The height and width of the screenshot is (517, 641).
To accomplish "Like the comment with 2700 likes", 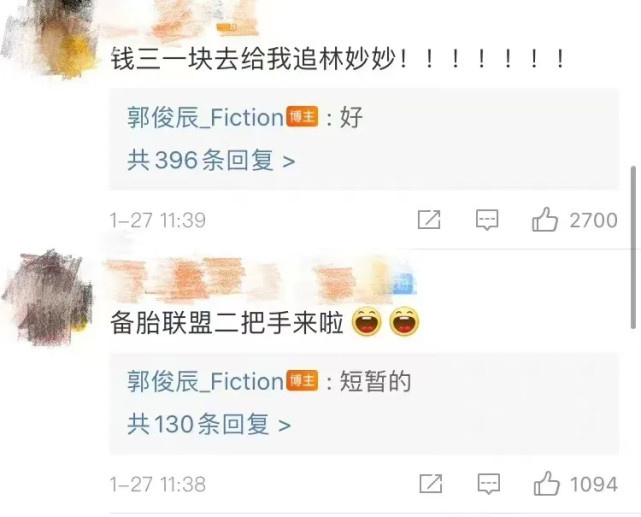I will coord(545,220).
